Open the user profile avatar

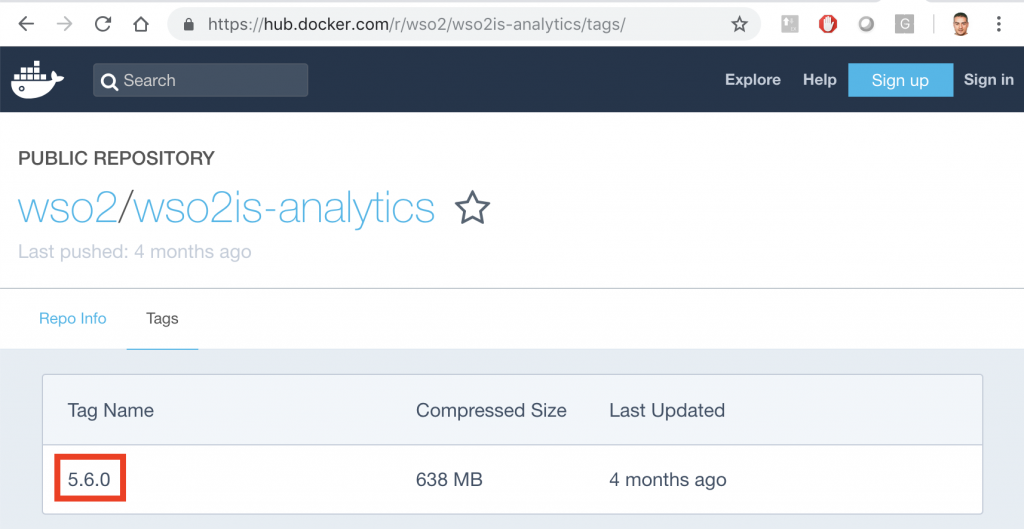(960, 24)
